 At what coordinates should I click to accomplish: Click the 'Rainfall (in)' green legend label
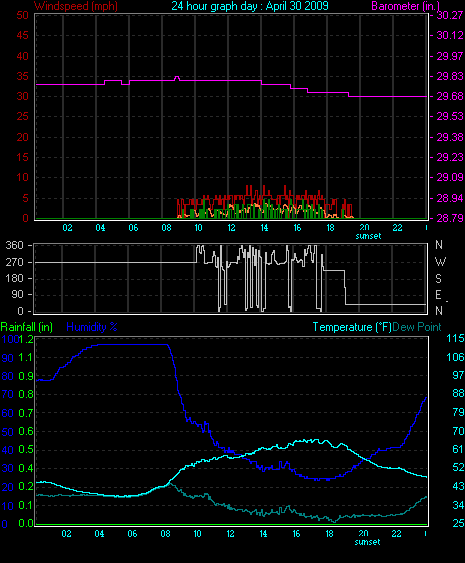[27, 327]
